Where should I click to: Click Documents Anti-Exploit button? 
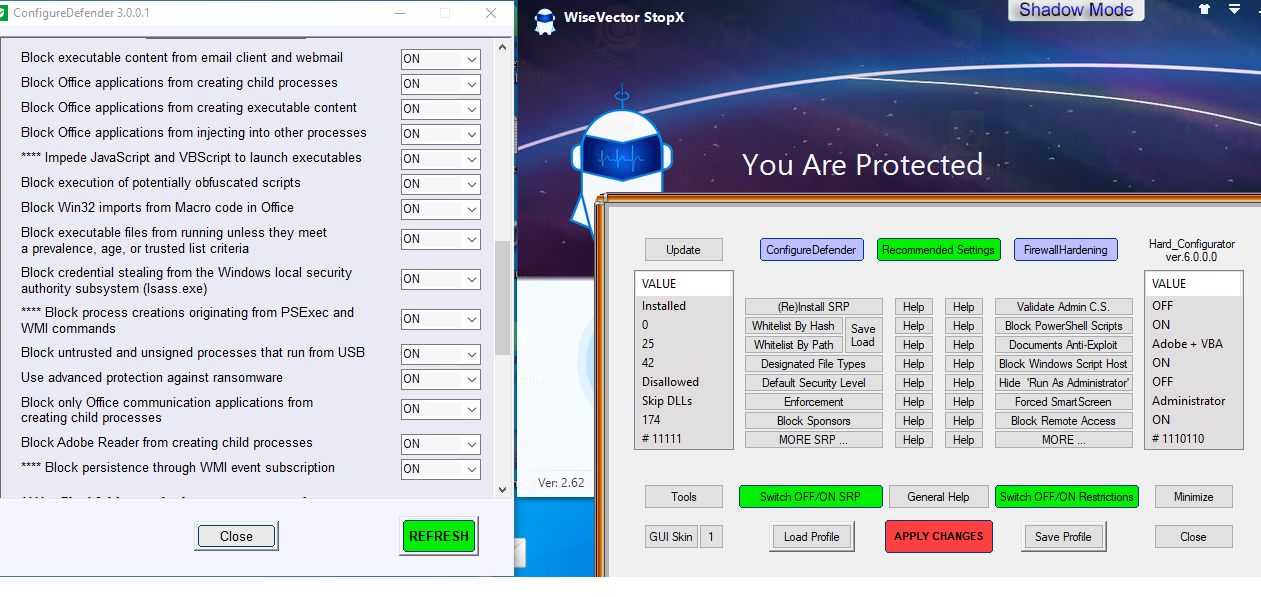(1063, 345)
